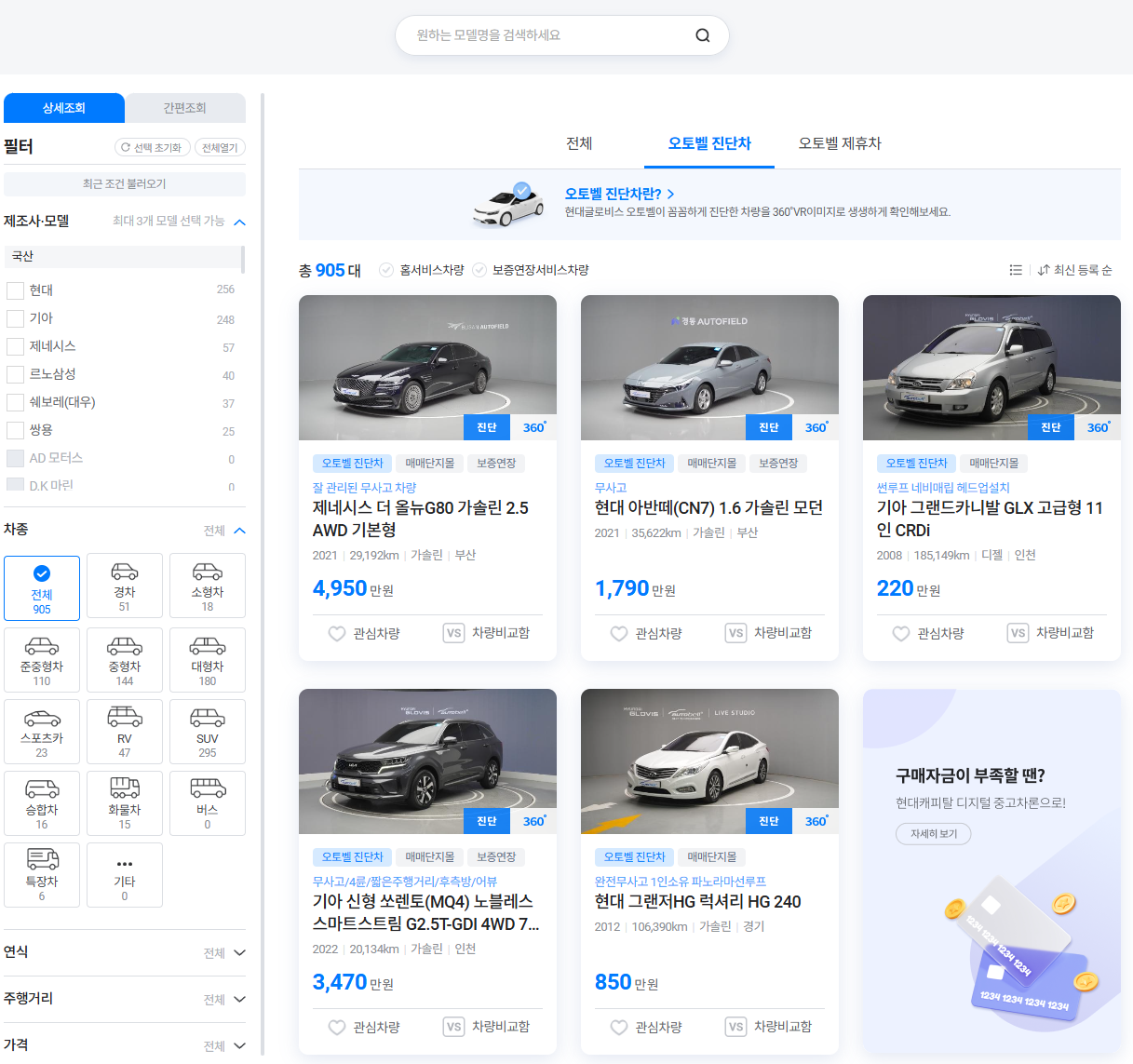Check the AD 모터스 manufacturer checkbox
The width and height of the screenshot is (1133, 1064).
[15, 458]
